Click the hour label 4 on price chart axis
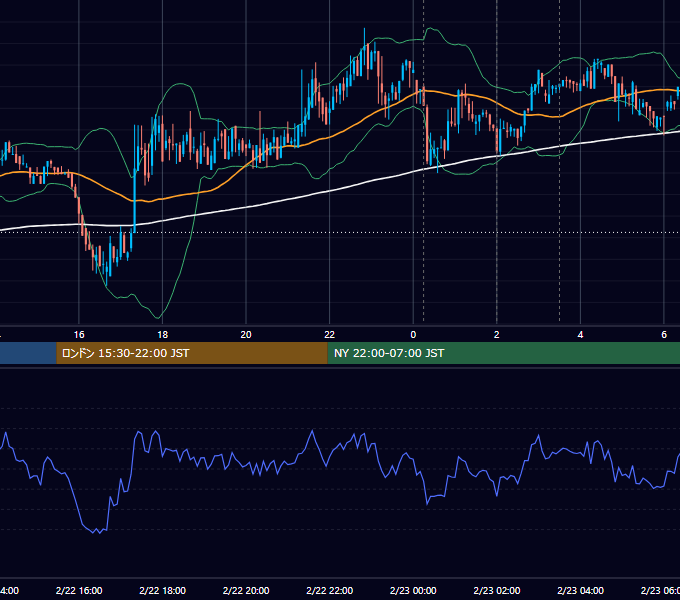Image resolution: width=680 pixels, height=600 pixels. pos(580,335)
